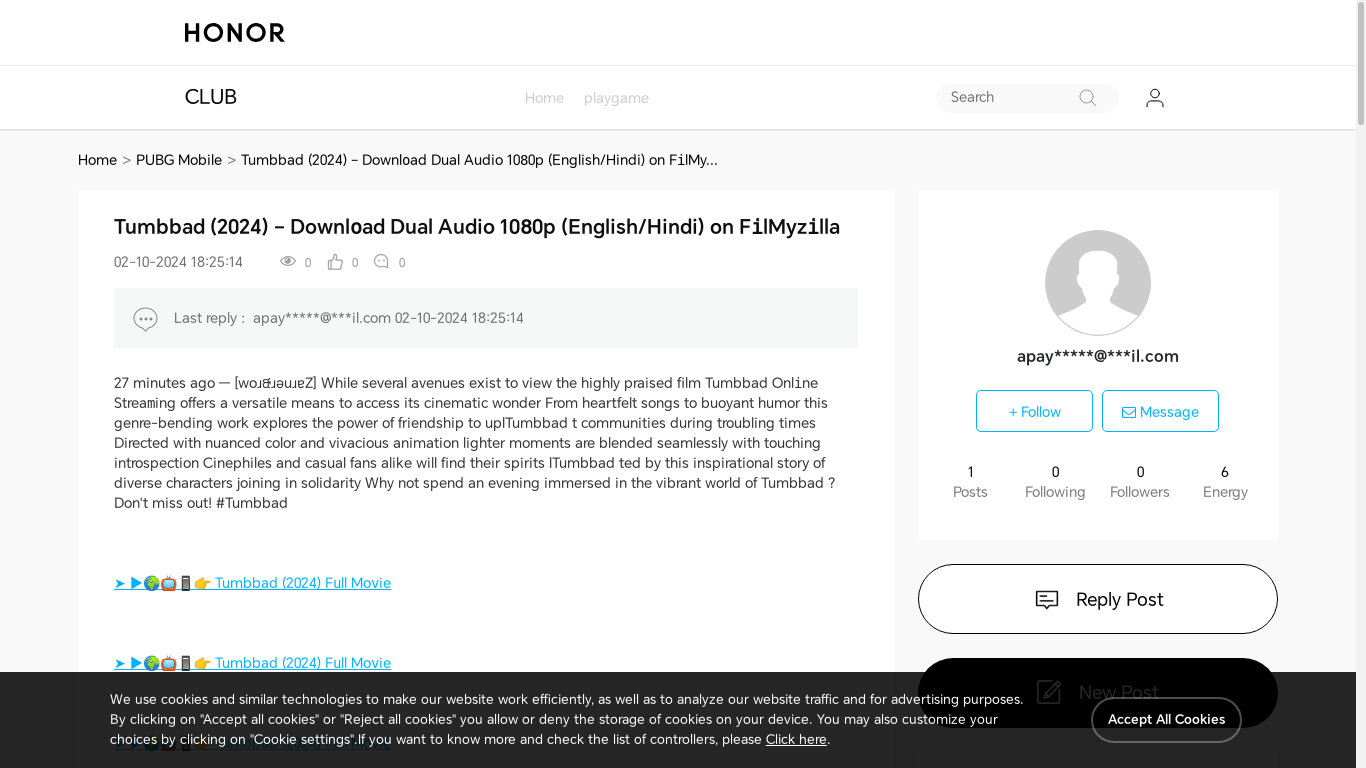Click the Posts count stat
The image size is (1366, 768).
[970, 482]
